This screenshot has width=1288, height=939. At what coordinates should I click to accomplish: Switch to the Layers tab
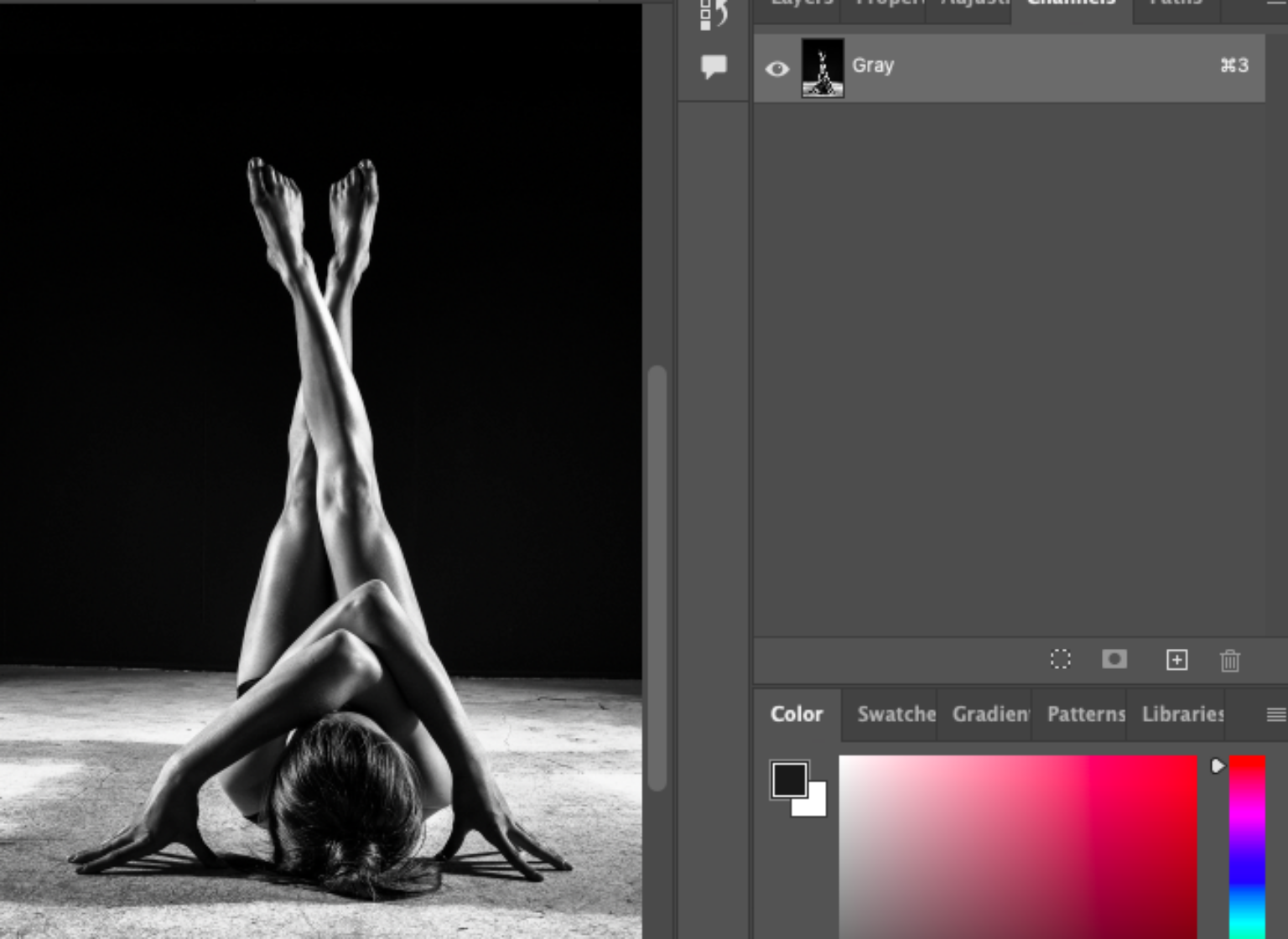tap(797, 4)
